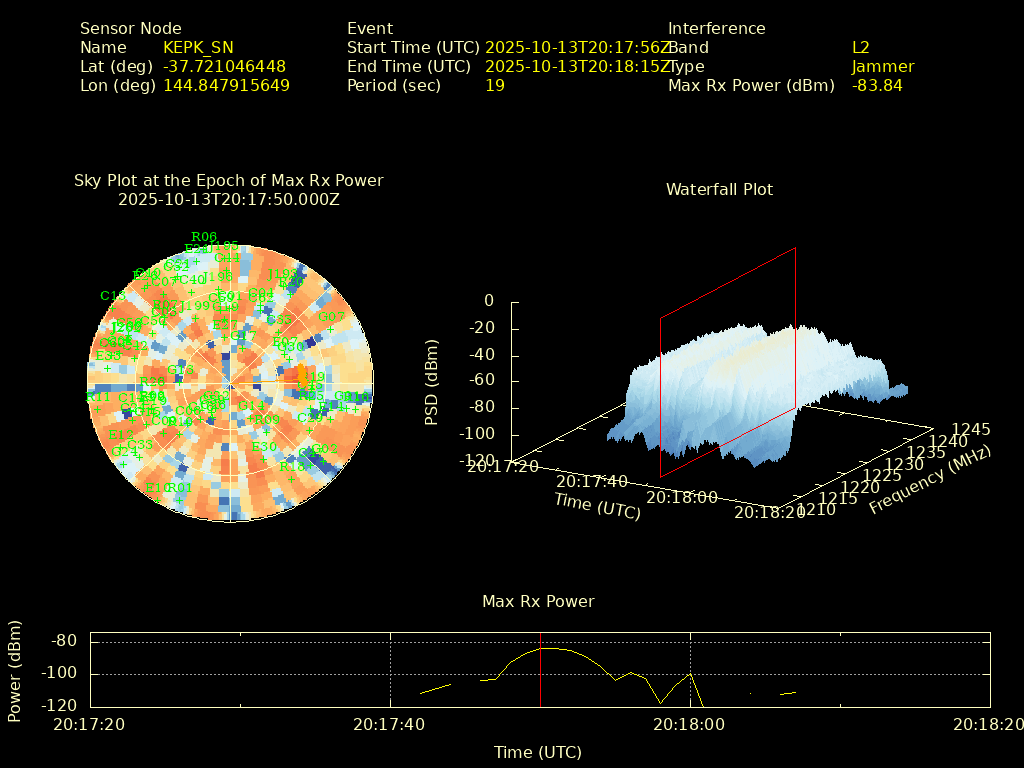Click red vertical marker in Max Rx Power
This screenshot has height=768, width=1024.
[541, 670]
